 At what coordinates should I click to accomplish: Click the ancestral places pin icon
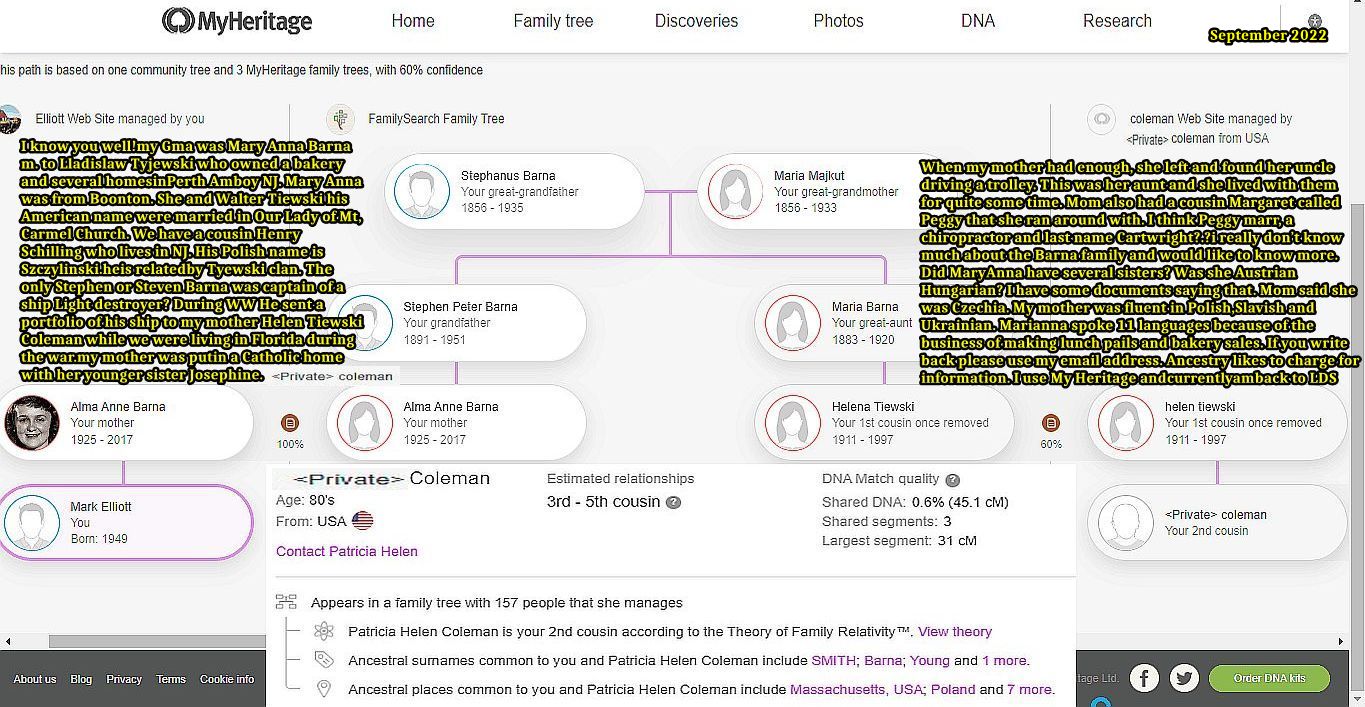point(323,689)
